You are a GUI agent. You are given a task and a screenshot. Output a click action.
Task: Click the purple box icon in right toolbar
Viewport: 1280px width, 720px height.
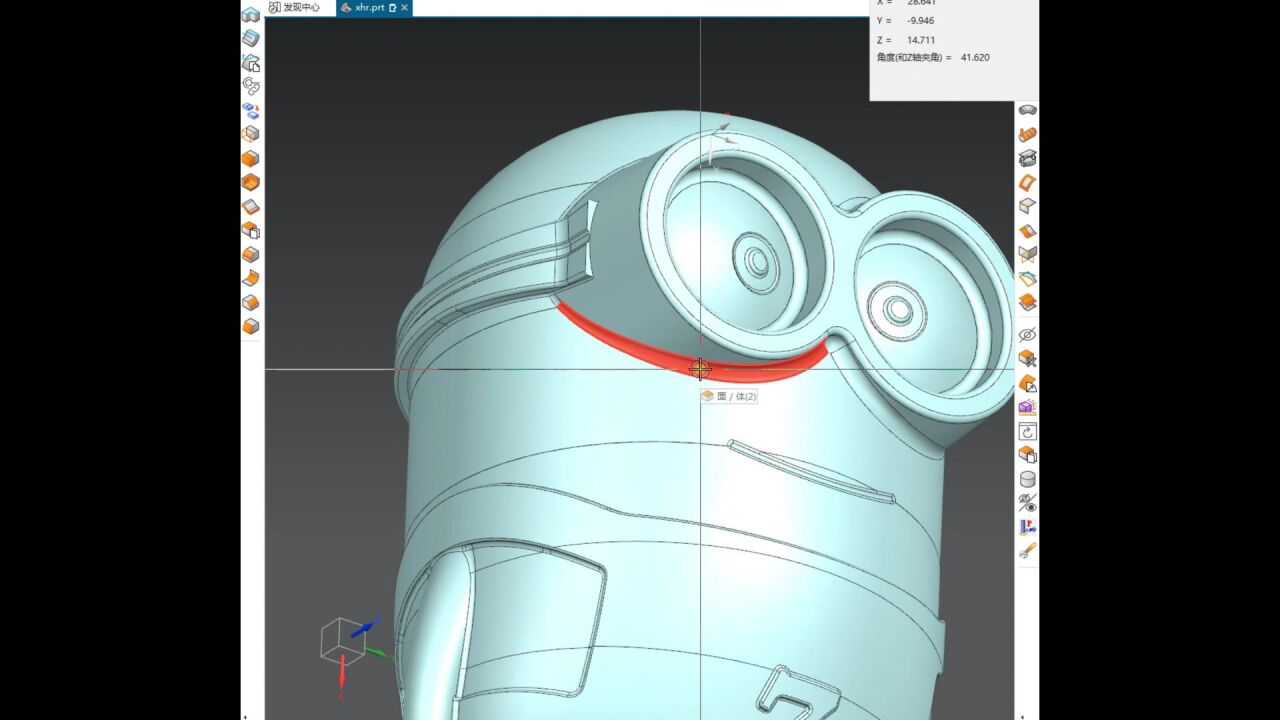[x=1027, y=407]
